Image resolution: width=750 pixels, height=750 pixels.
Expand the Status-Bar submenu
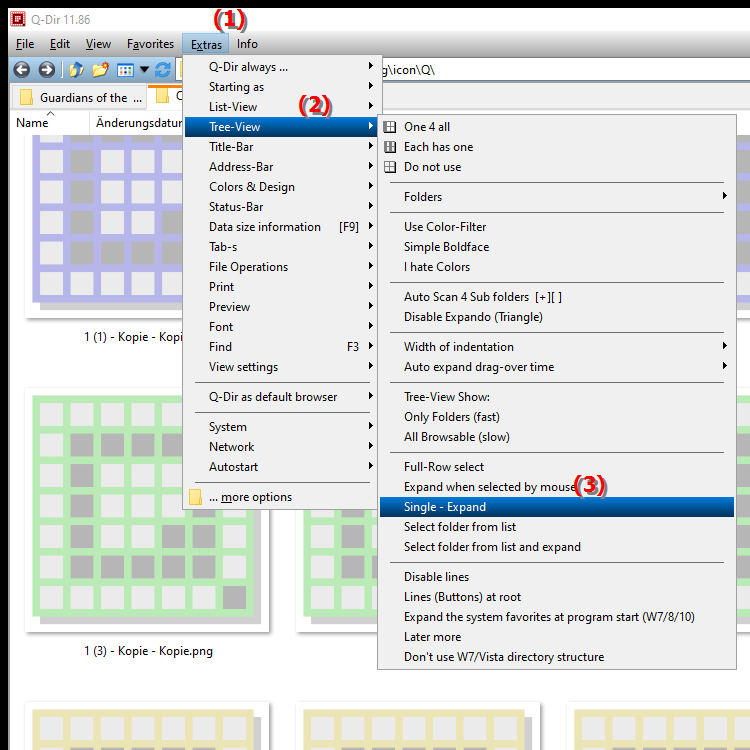click(x=281, y=207)
